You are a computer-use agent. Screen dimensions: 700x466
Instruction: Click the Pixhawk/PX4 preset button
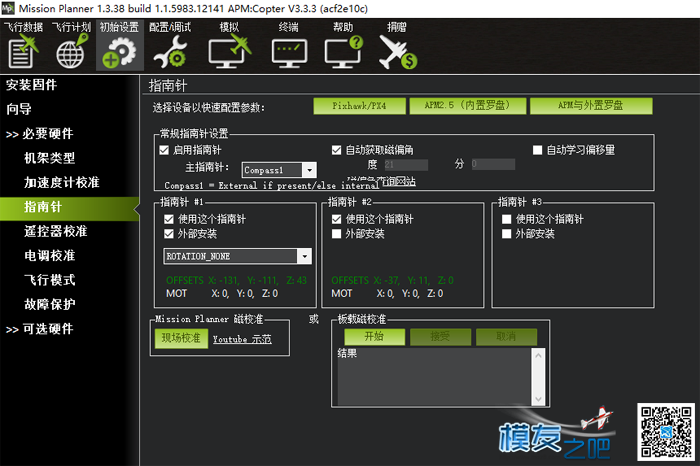click(x=359, y=106)
